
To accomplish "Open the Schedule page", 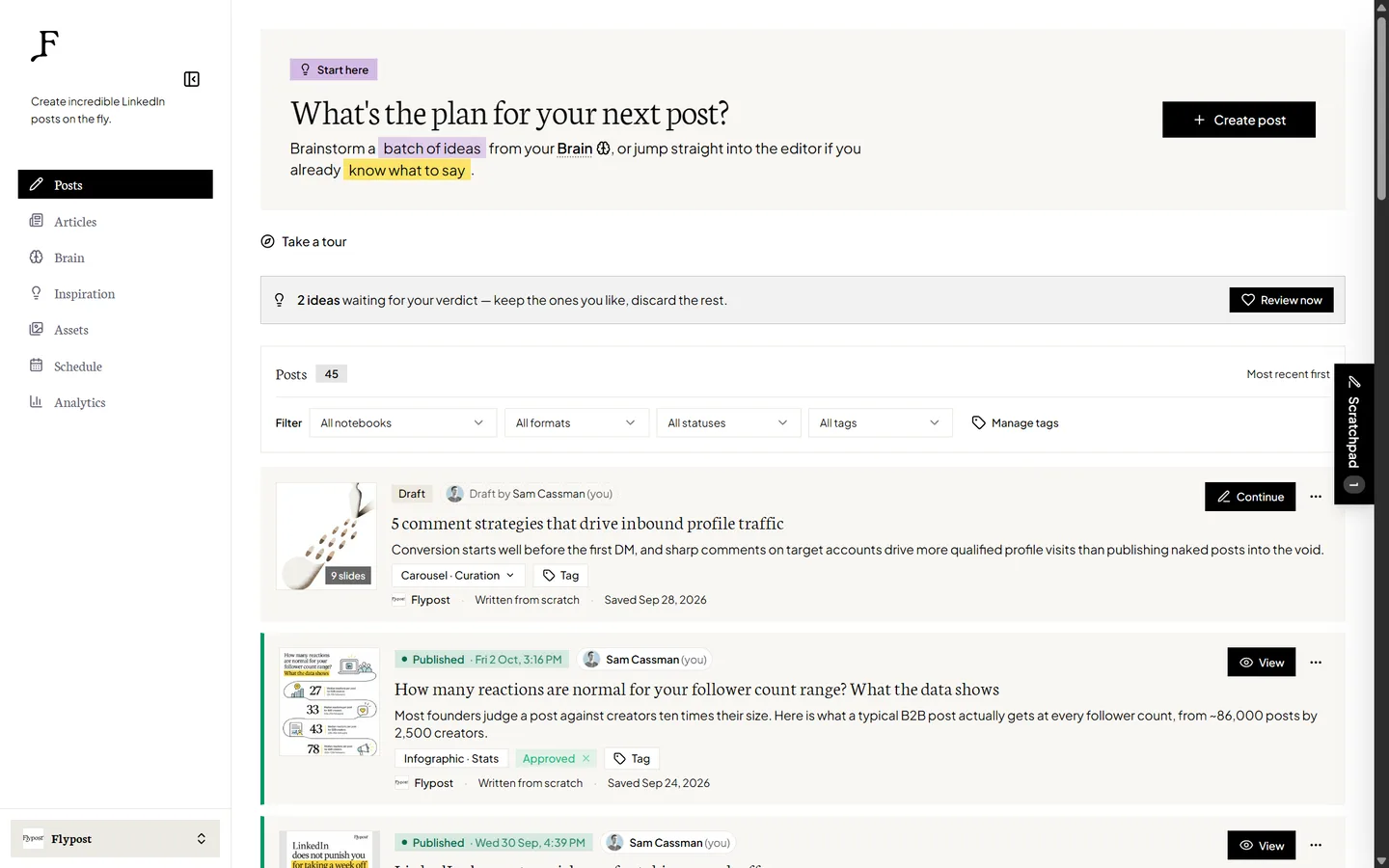I will tap(115, 366).
